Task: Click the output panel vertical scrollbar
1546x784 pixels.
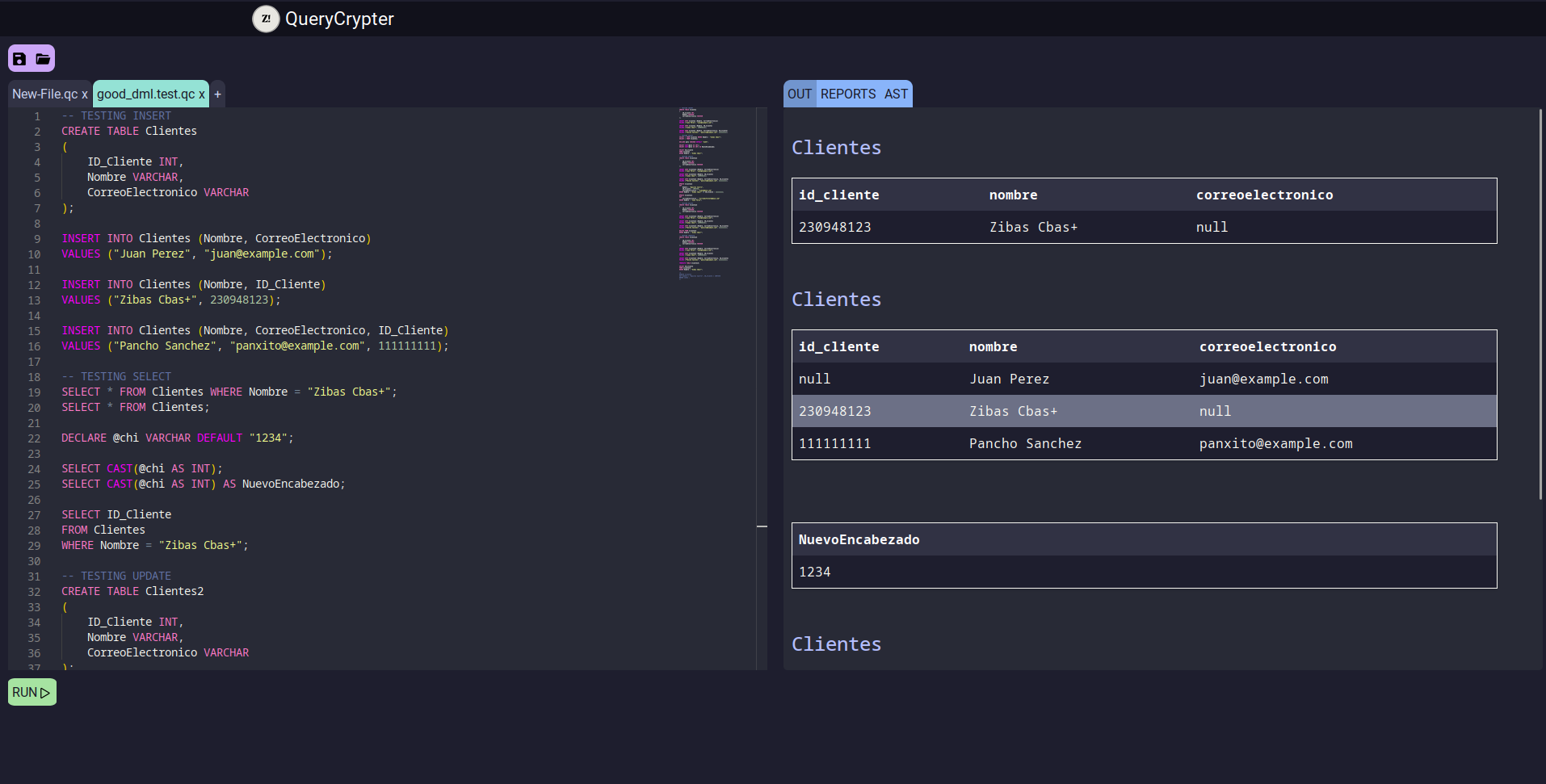Action: click(x=1540, y=304)
